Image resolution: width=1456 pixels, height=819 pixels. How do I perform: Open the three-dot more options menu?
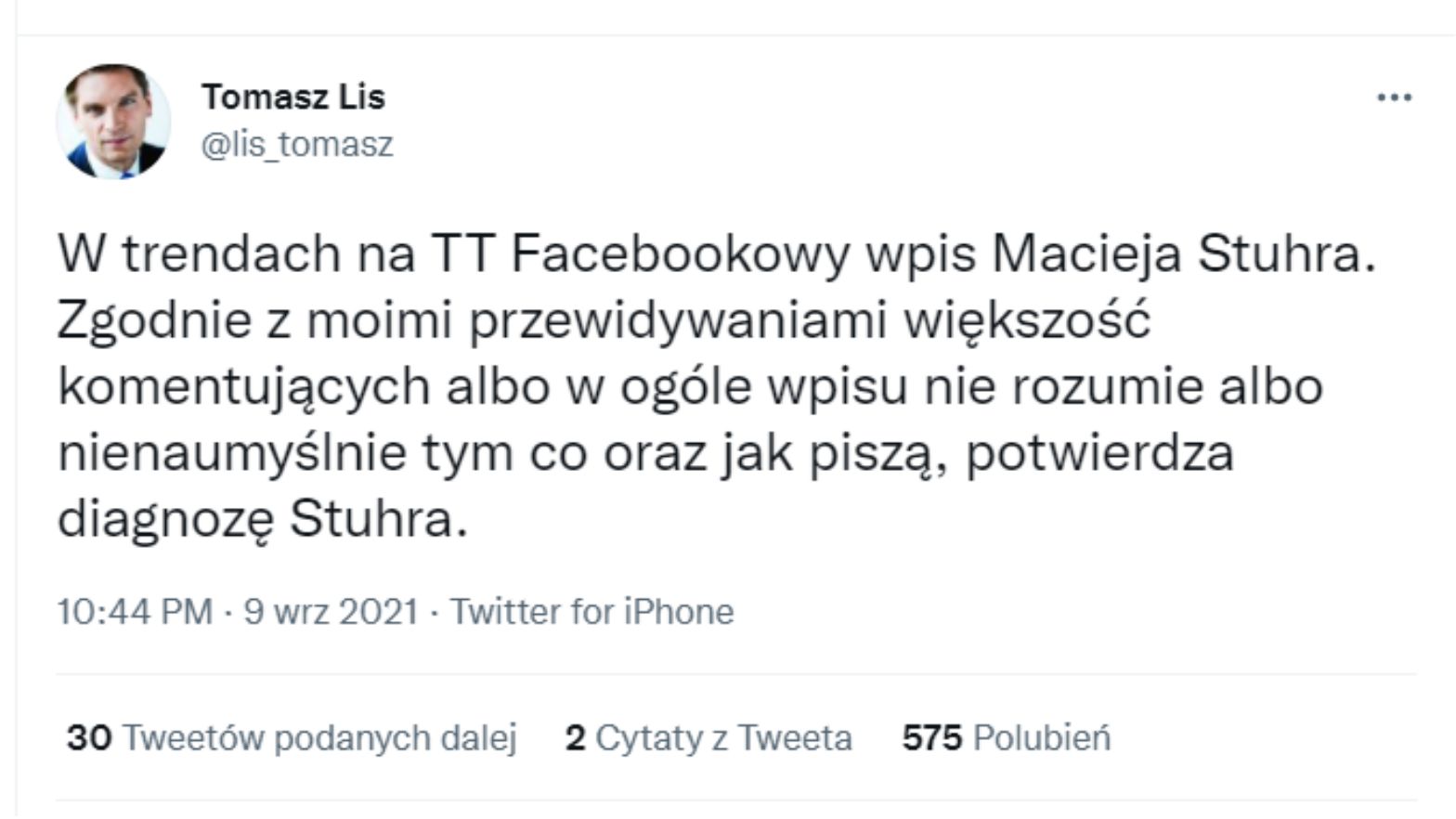point(1394,97)
